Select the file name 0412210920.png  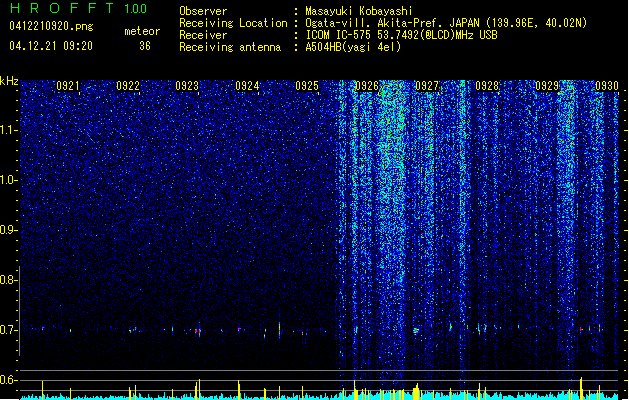(x=51, y=26)
